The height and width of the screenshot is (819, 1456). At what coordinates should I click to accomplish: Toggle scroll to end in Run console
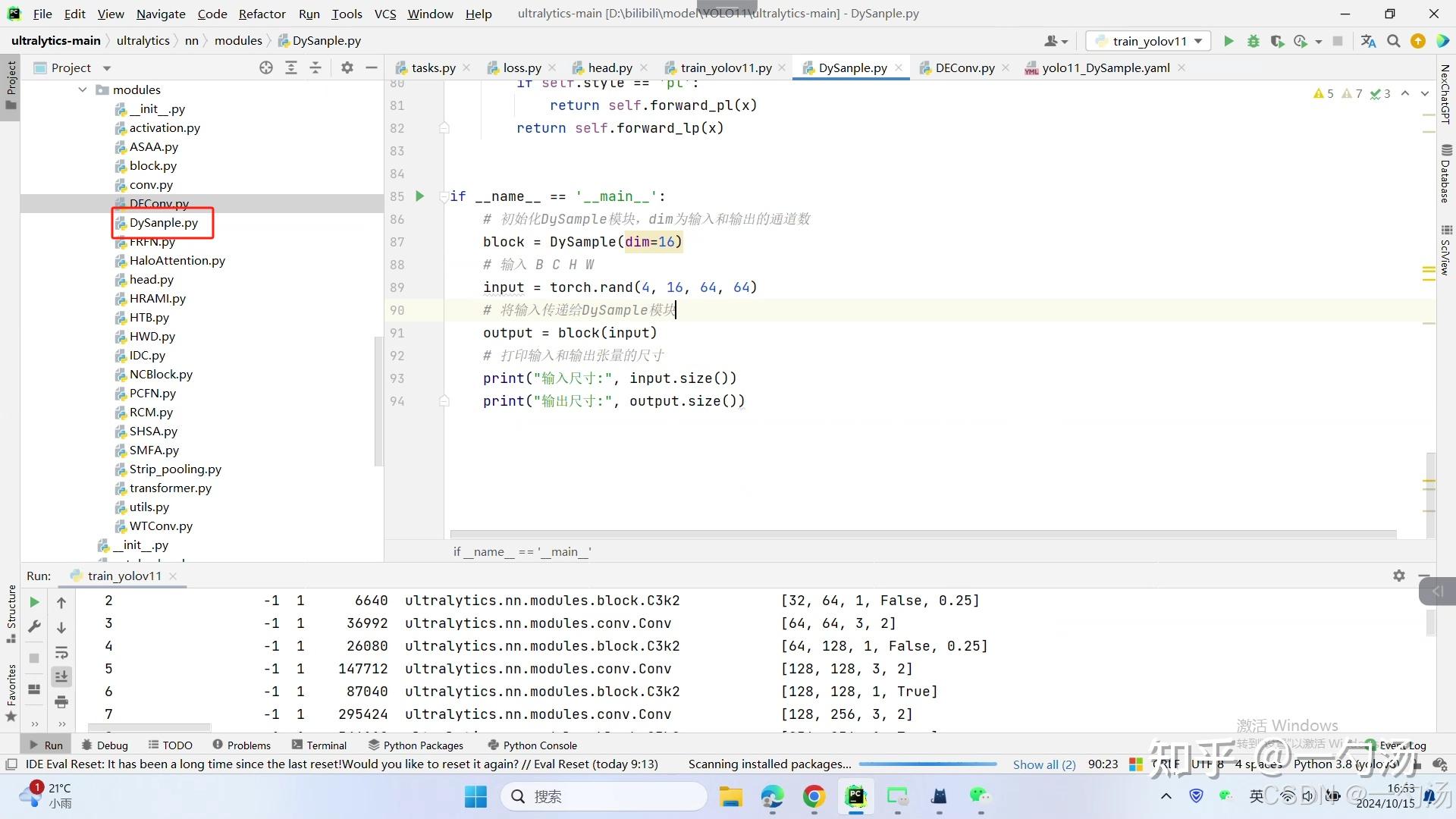[61, 676]
